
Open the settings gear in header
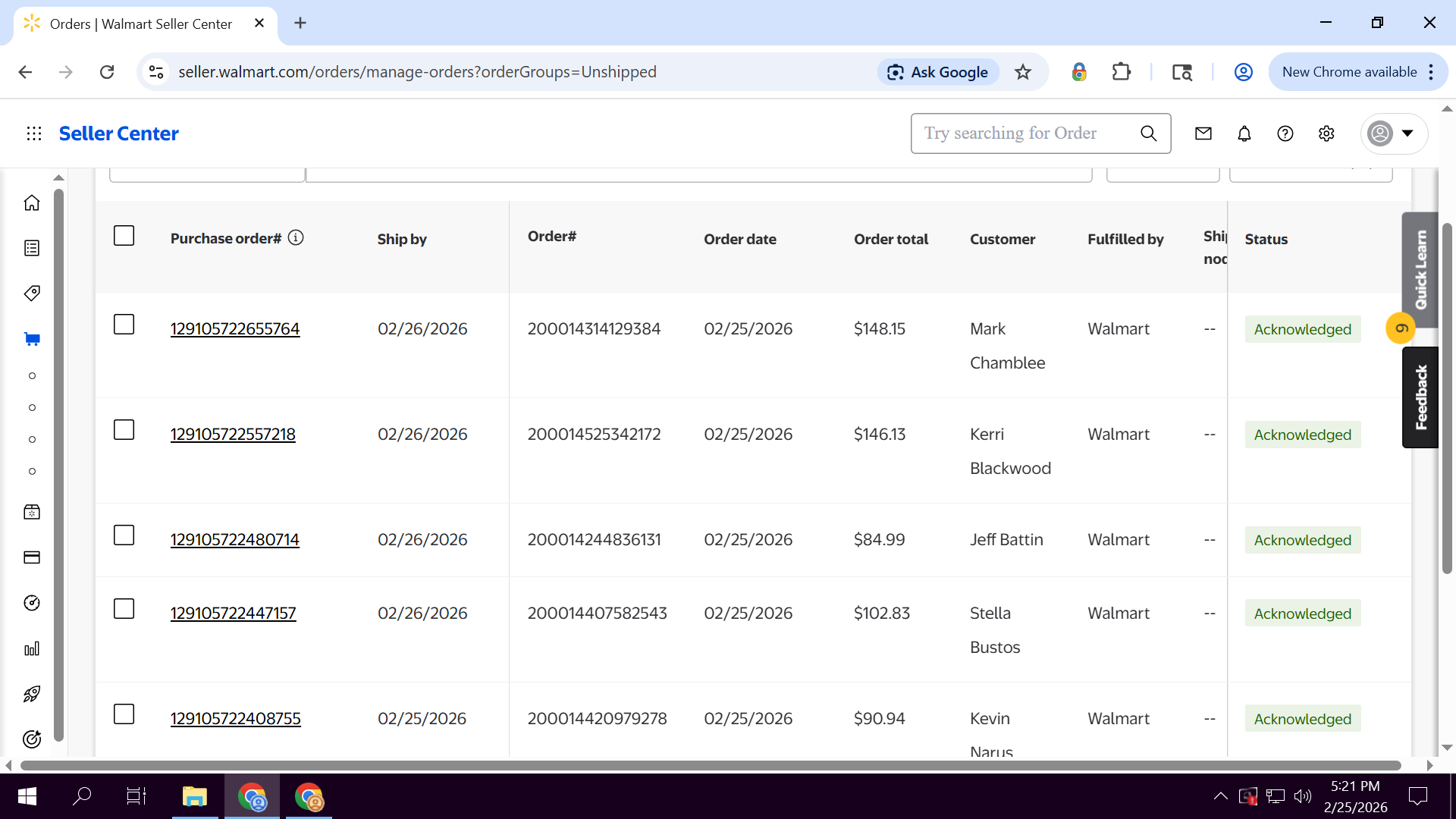click(1326, 133)
